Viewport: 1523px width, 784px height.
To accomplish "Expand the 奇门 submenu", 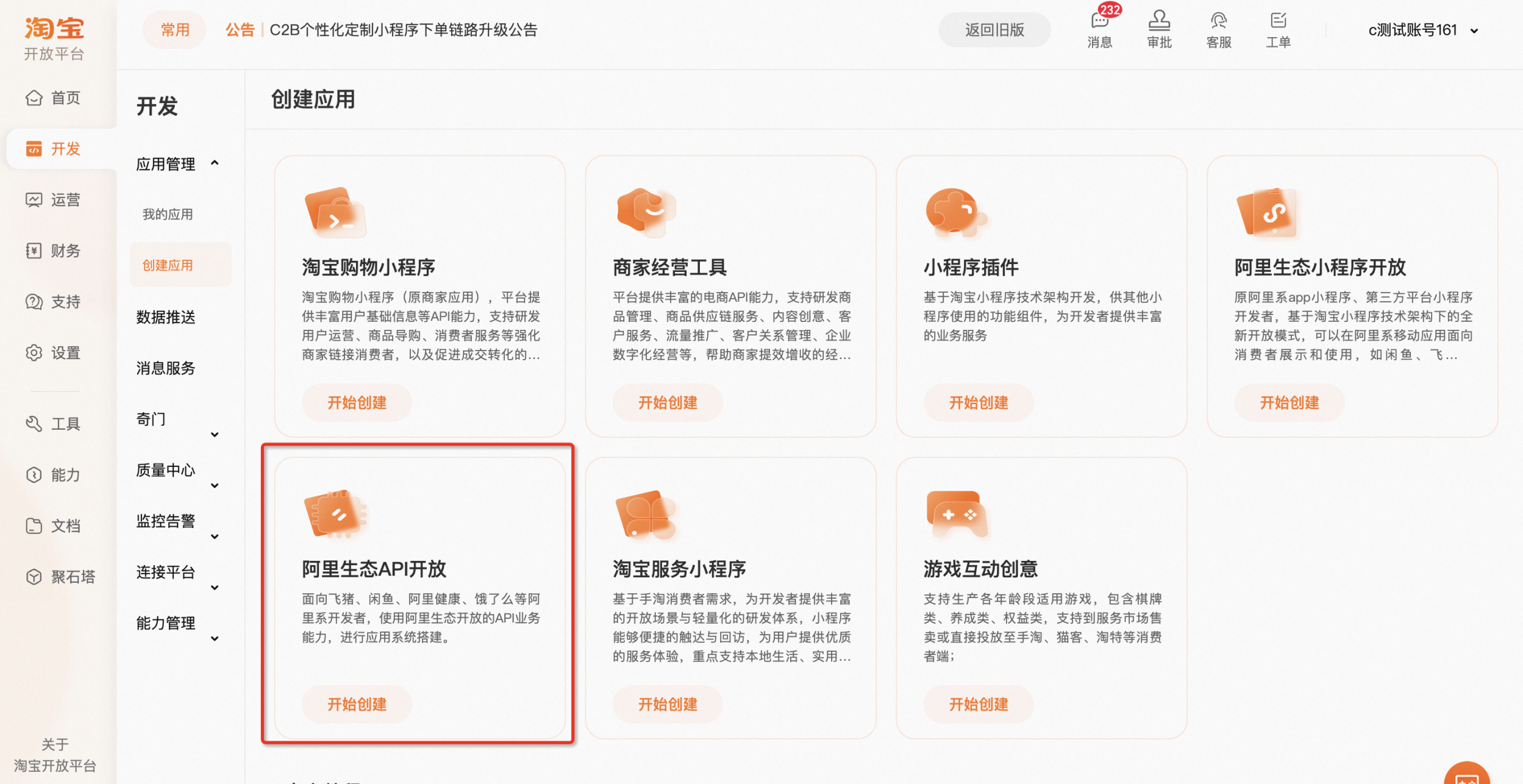I will 215,434.
